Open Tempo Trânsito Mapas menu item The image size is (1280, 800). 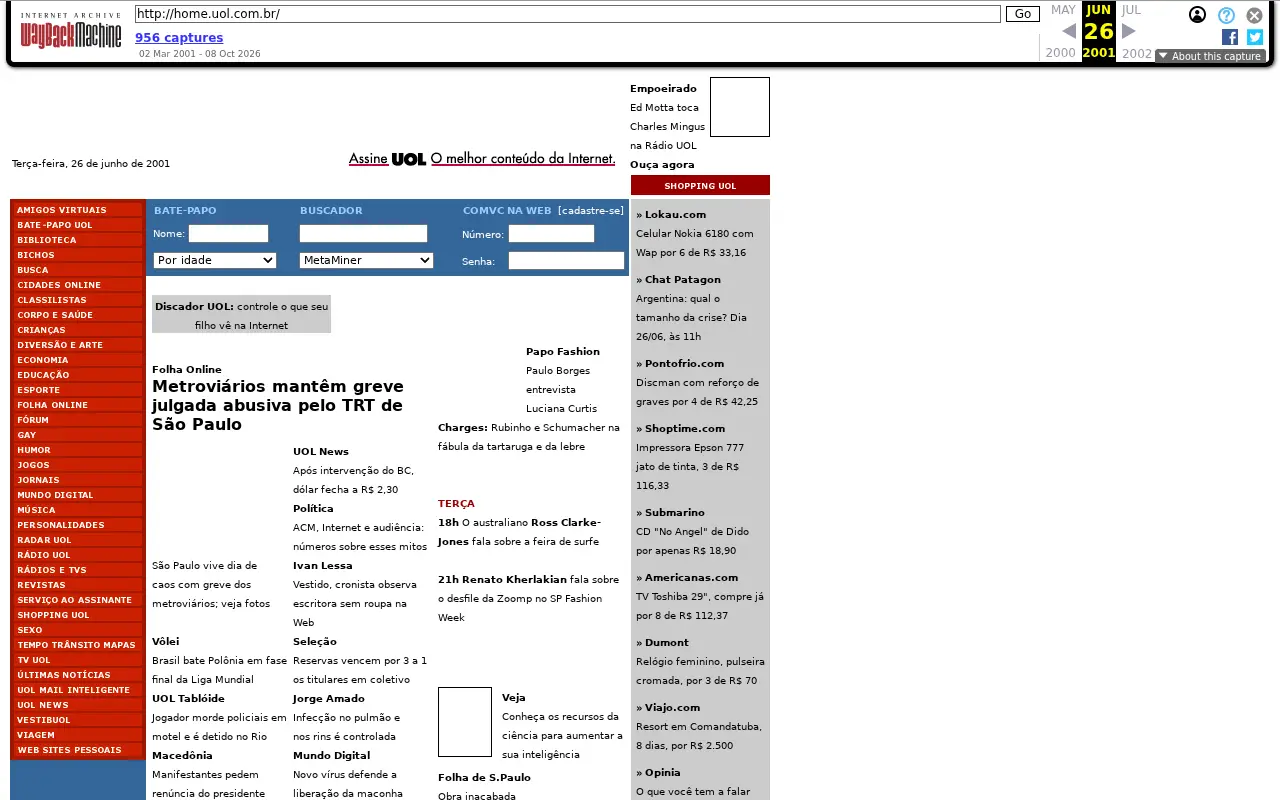[x=77, y=645]
